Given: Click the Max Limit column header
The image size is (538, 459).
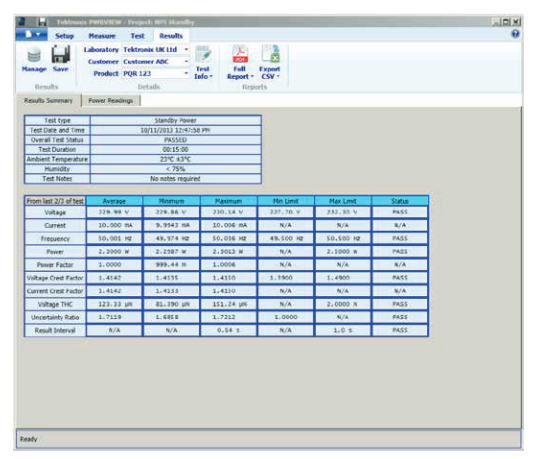Looking at the screenshot, I should point(343,201).
